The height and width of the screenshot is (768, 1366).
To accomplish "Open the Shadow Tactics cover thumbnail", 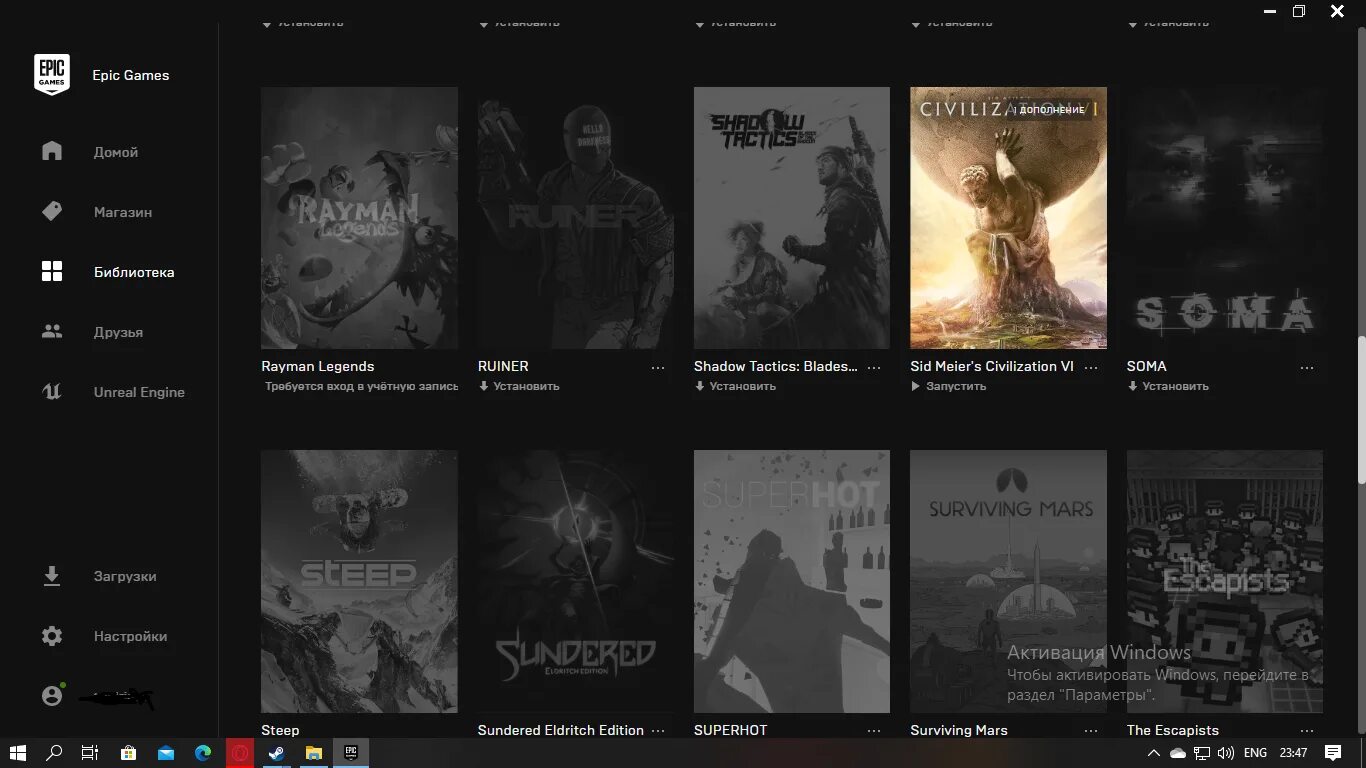I will pos(791,218).
